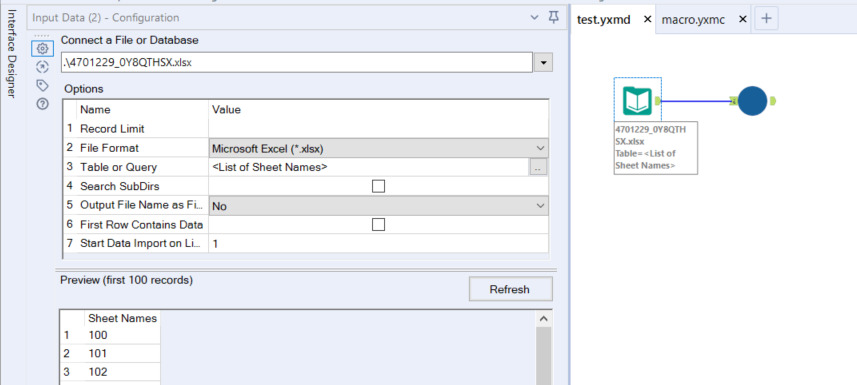Toggle the First Row Contains Data checkbox

(x=378, y=225)
